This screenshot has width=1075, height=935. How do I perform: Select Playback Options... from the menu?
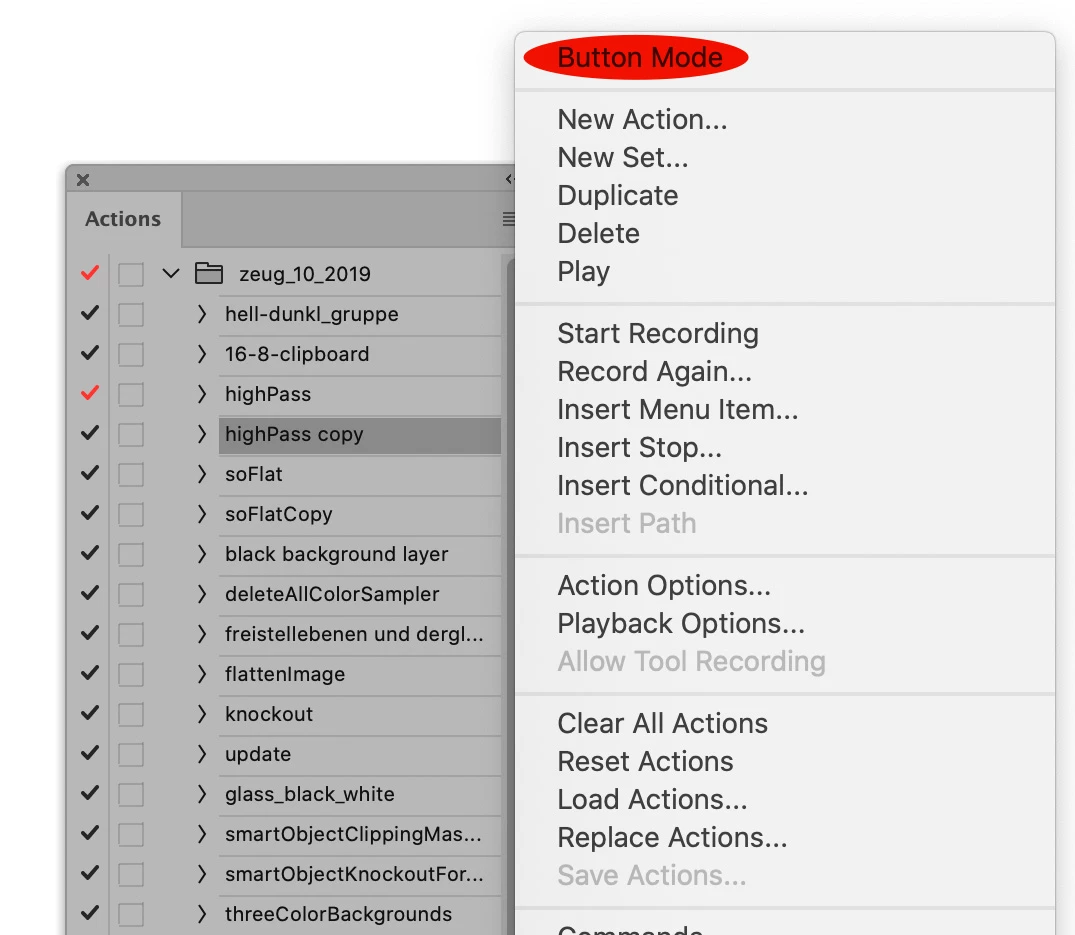click(x=681, y=624)
